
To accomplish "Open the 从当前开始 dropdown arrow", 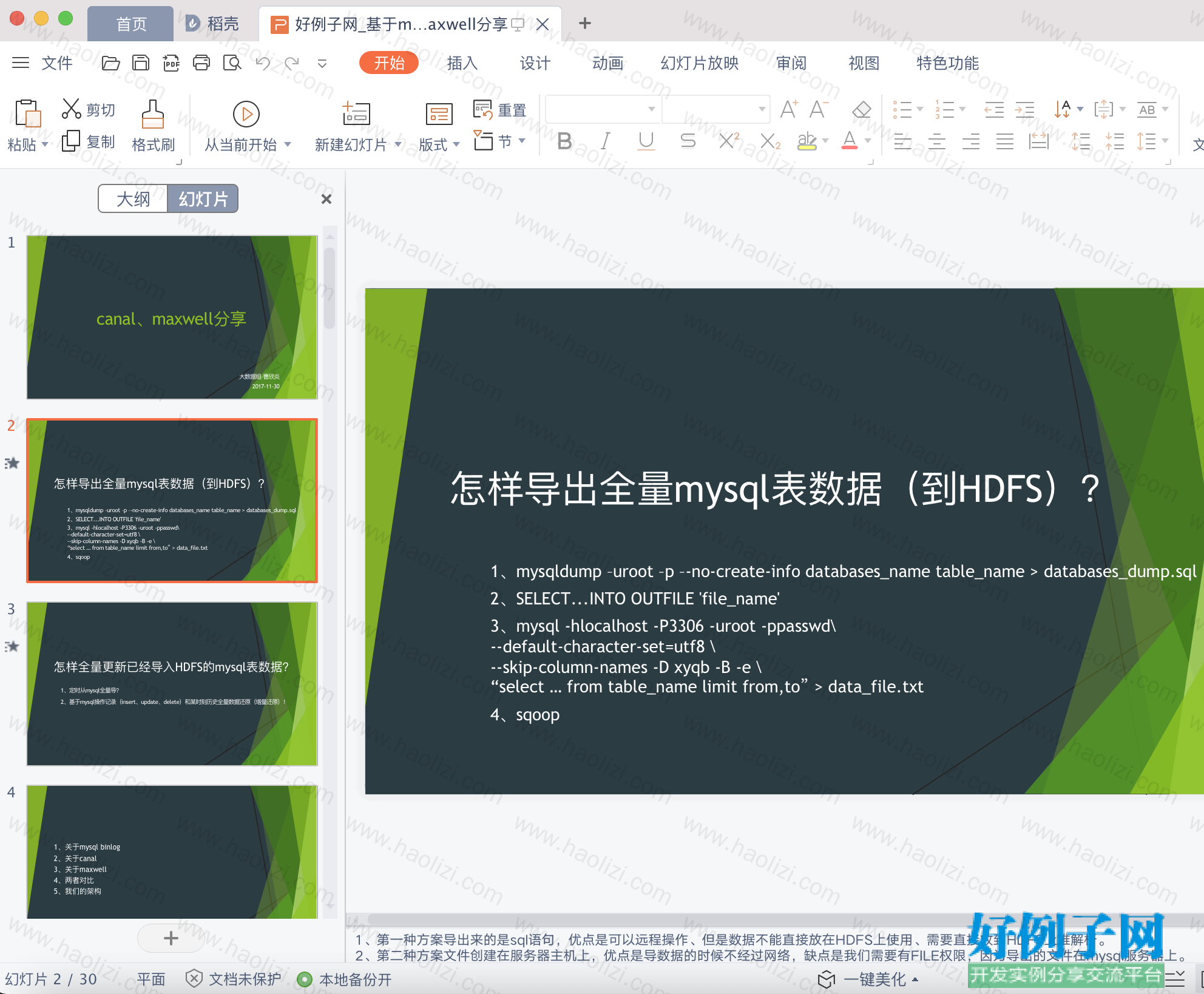I will pyautogui.click(x=288, y=144).
